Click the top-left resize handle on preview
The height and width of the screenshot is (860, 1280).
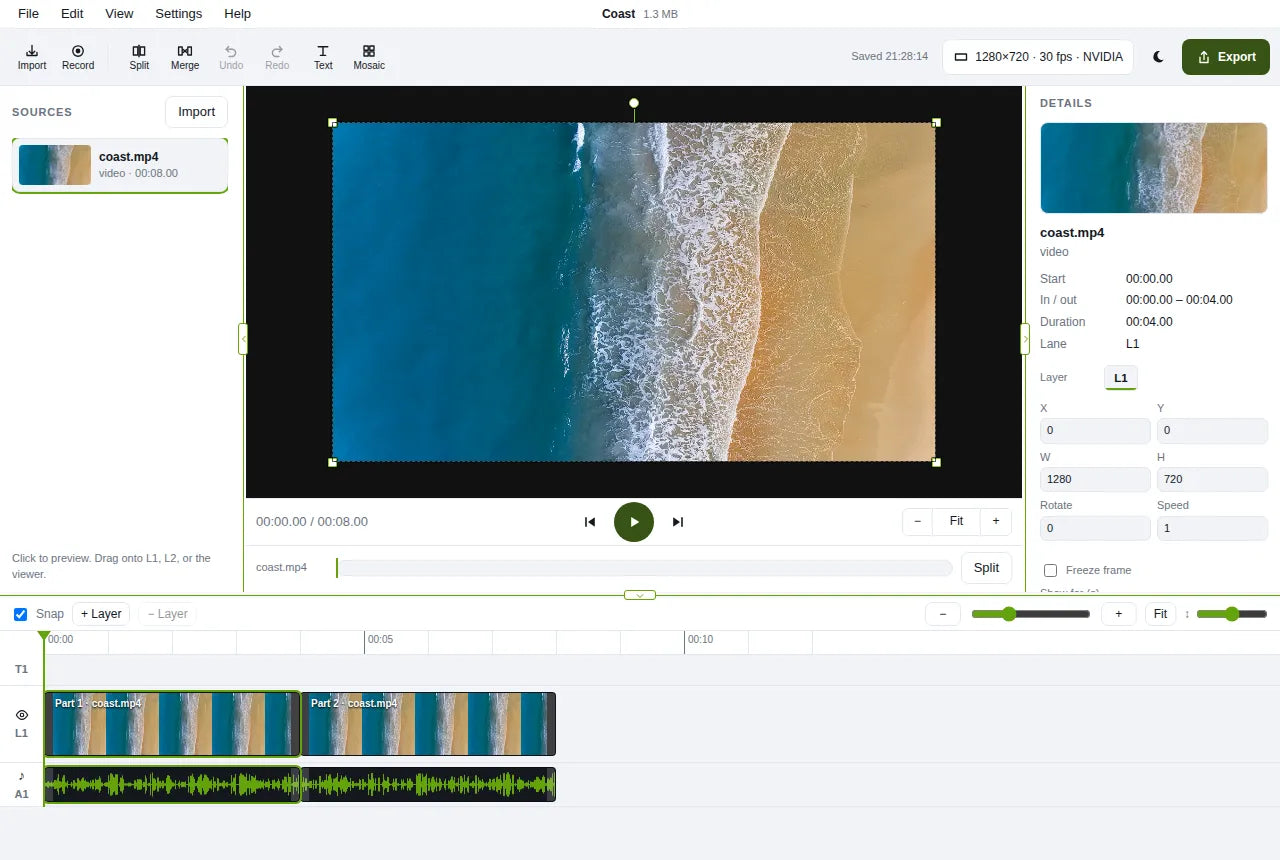[x=333, y=123]
